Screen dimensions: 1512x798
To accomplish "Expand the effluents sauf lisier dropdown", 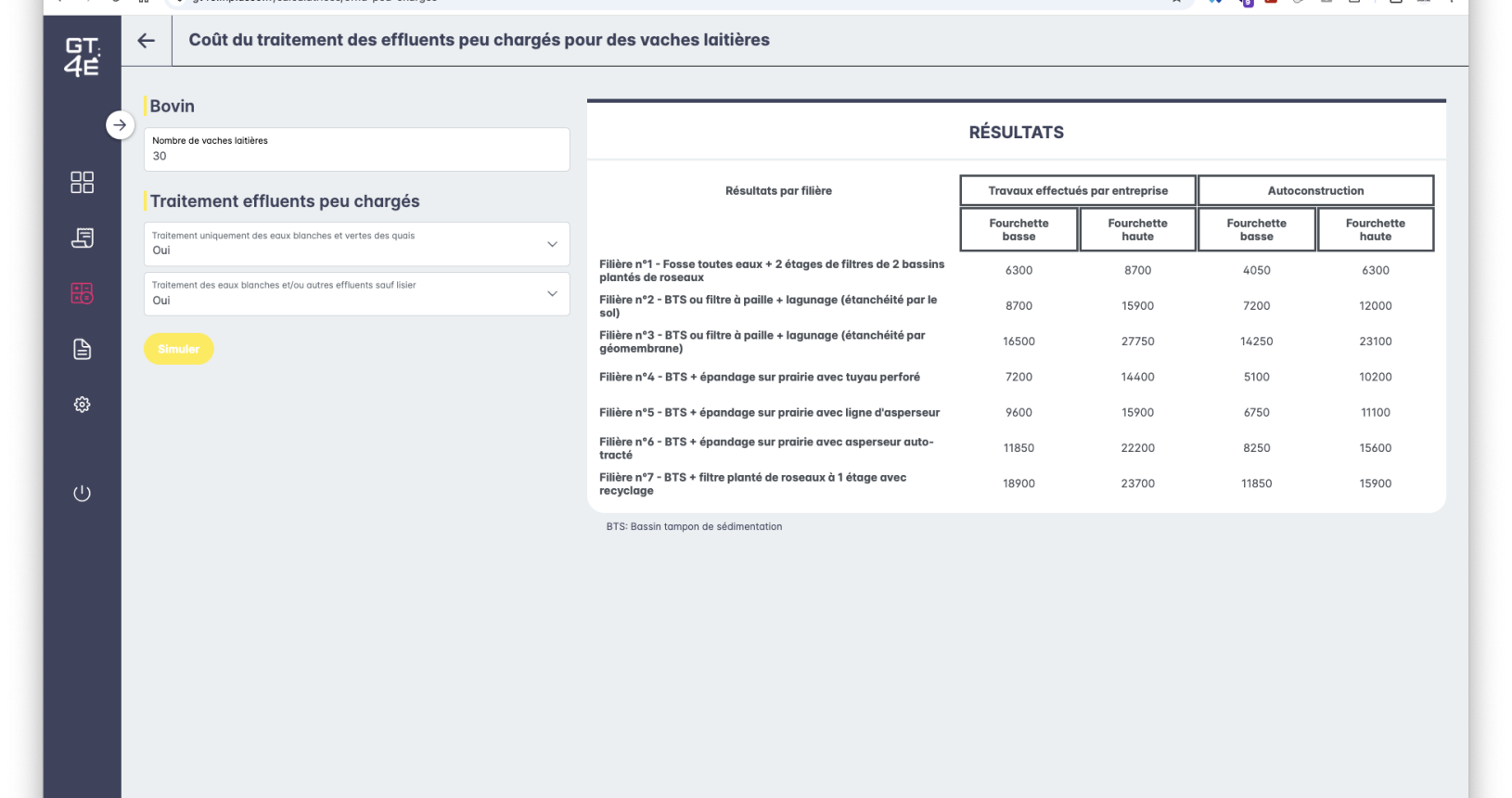I will [x=356, y=294].
